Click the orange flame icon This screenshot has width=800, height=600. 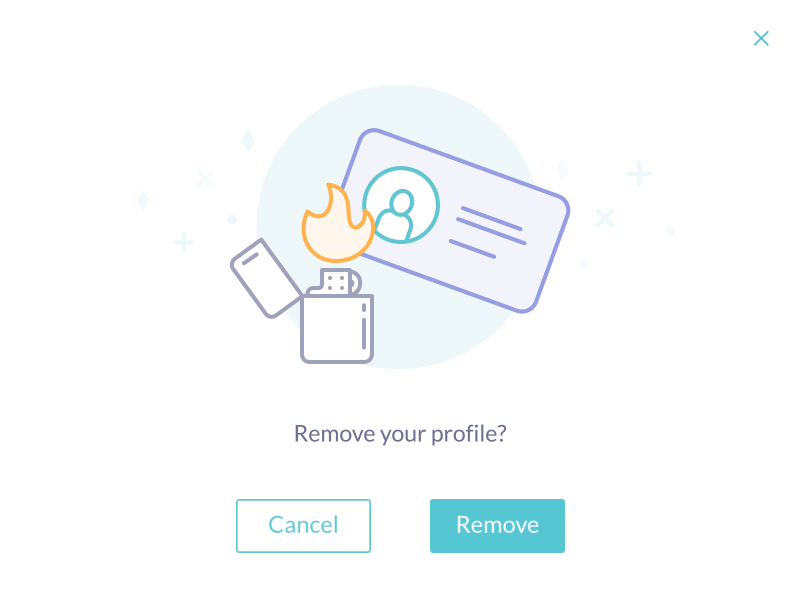[x=337, y=223]
